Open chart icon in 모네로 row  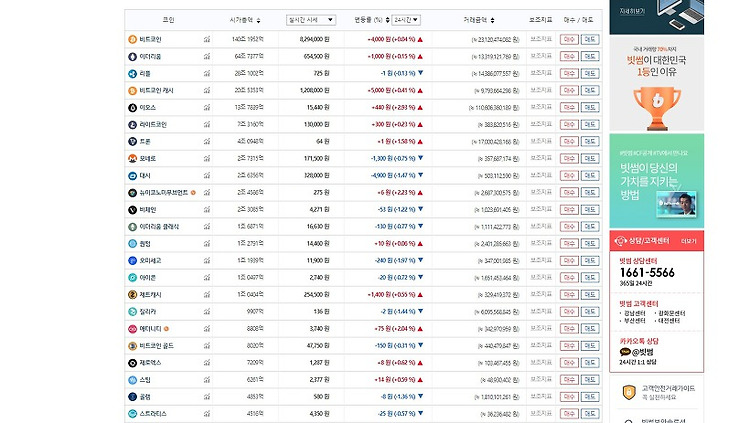pyautogui.click(x=207, y=158)
